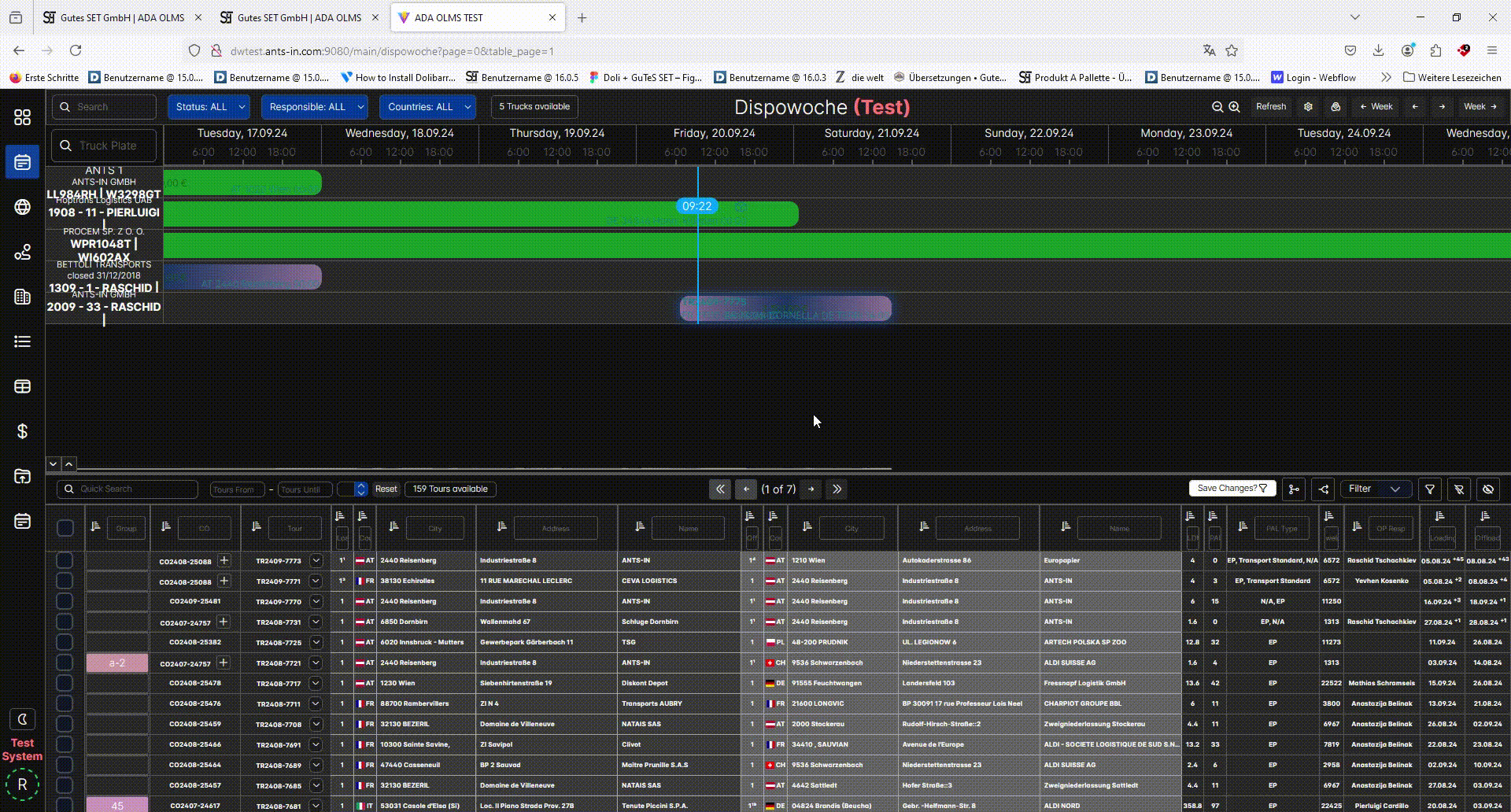Open dispo settings gear icon
The image size is (1511, 812).
1308,107
